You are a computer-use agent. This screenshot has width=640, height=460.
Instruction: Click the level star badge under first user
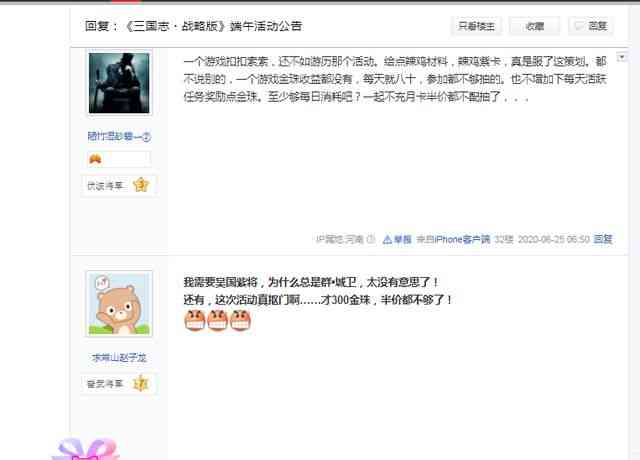pyautogui.click(x=141, y=185)
